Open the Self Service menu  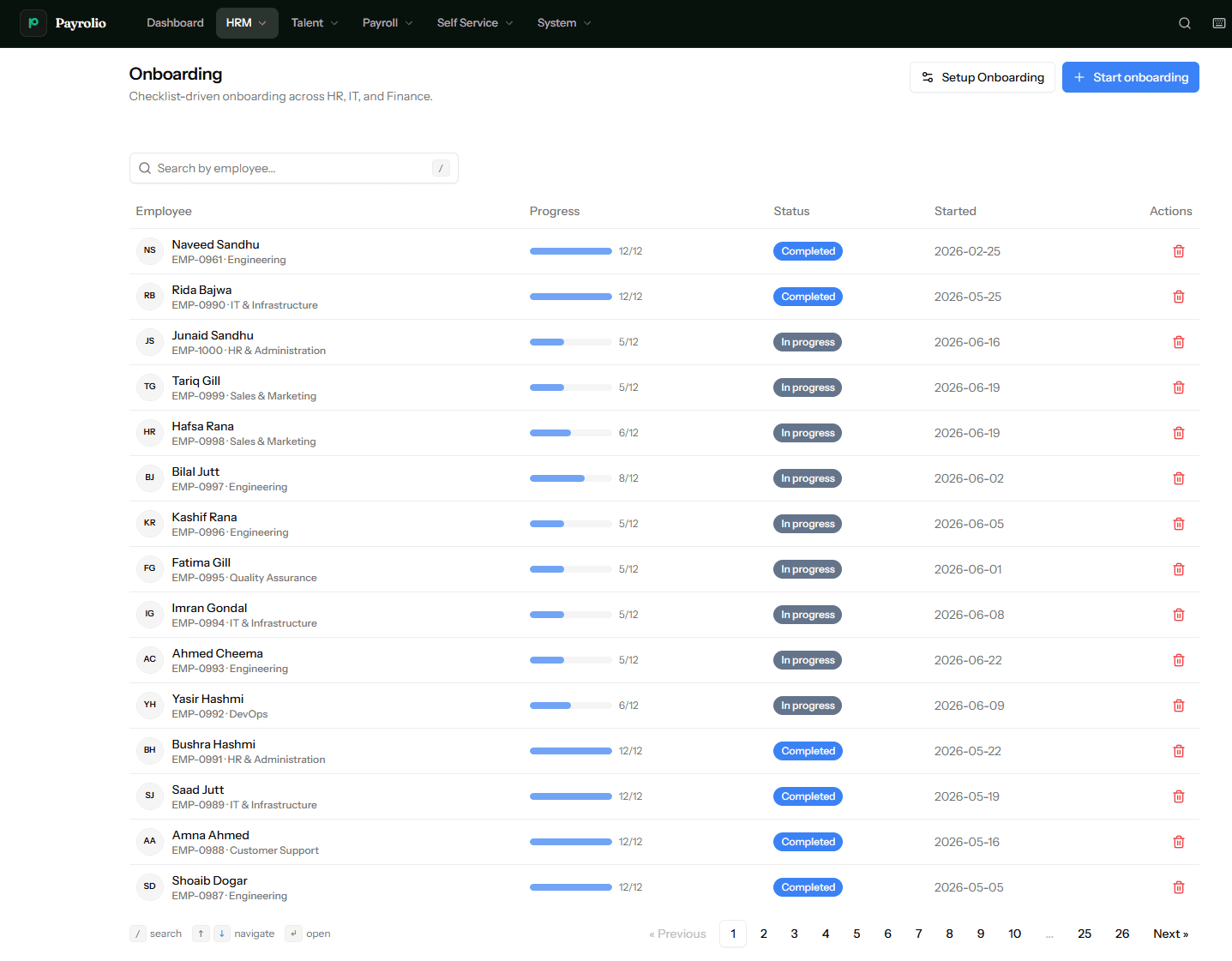[475, 23]
